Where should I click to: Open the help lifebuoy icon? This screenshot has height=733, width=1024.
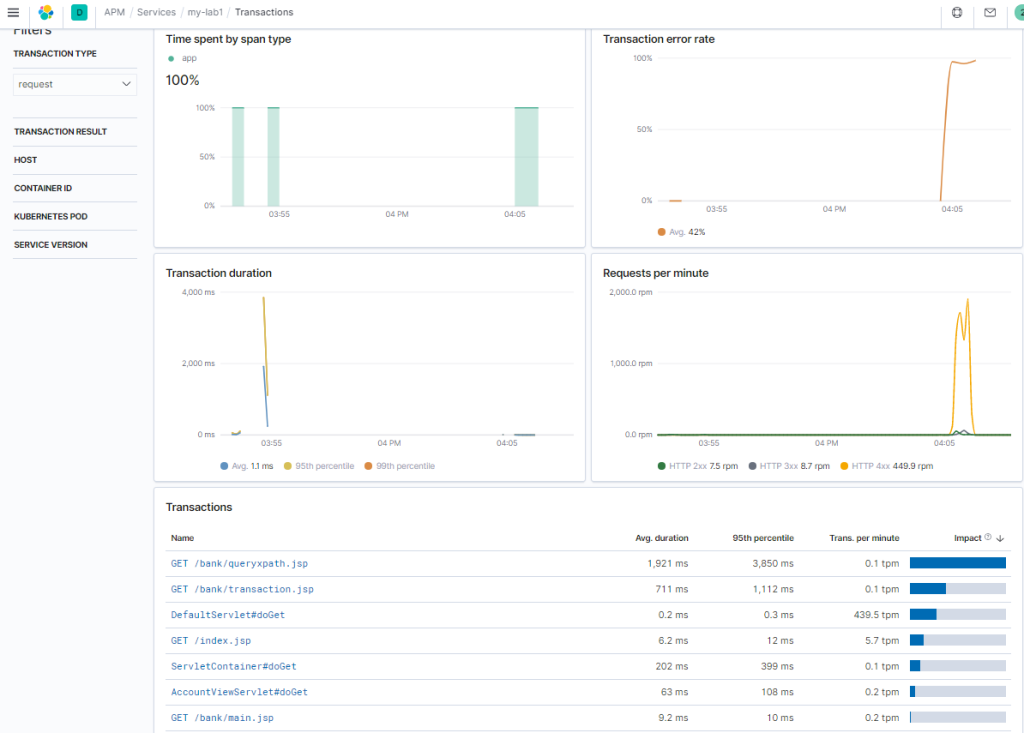[x=957, y=12]
